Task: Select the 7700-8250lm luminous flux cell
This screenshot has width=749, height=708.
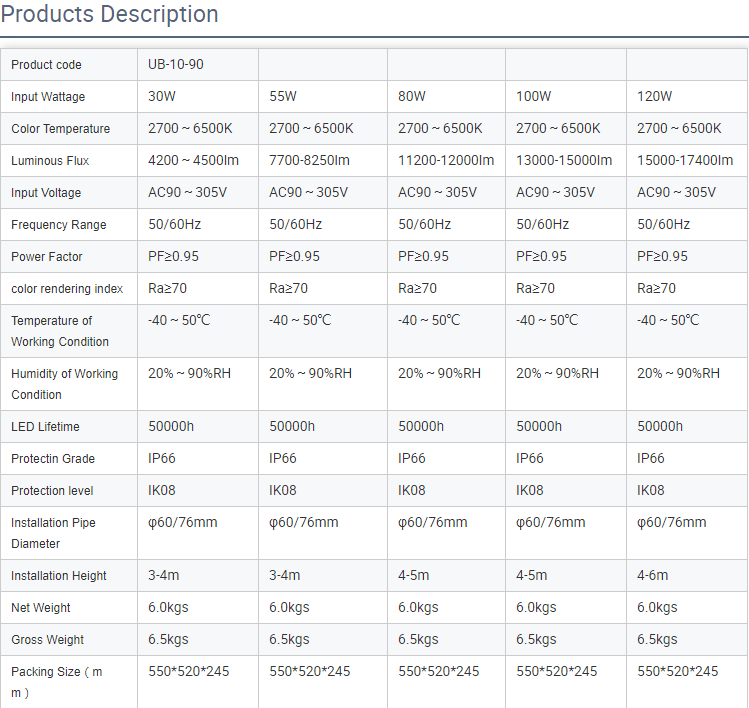Action: click(309, 161)
